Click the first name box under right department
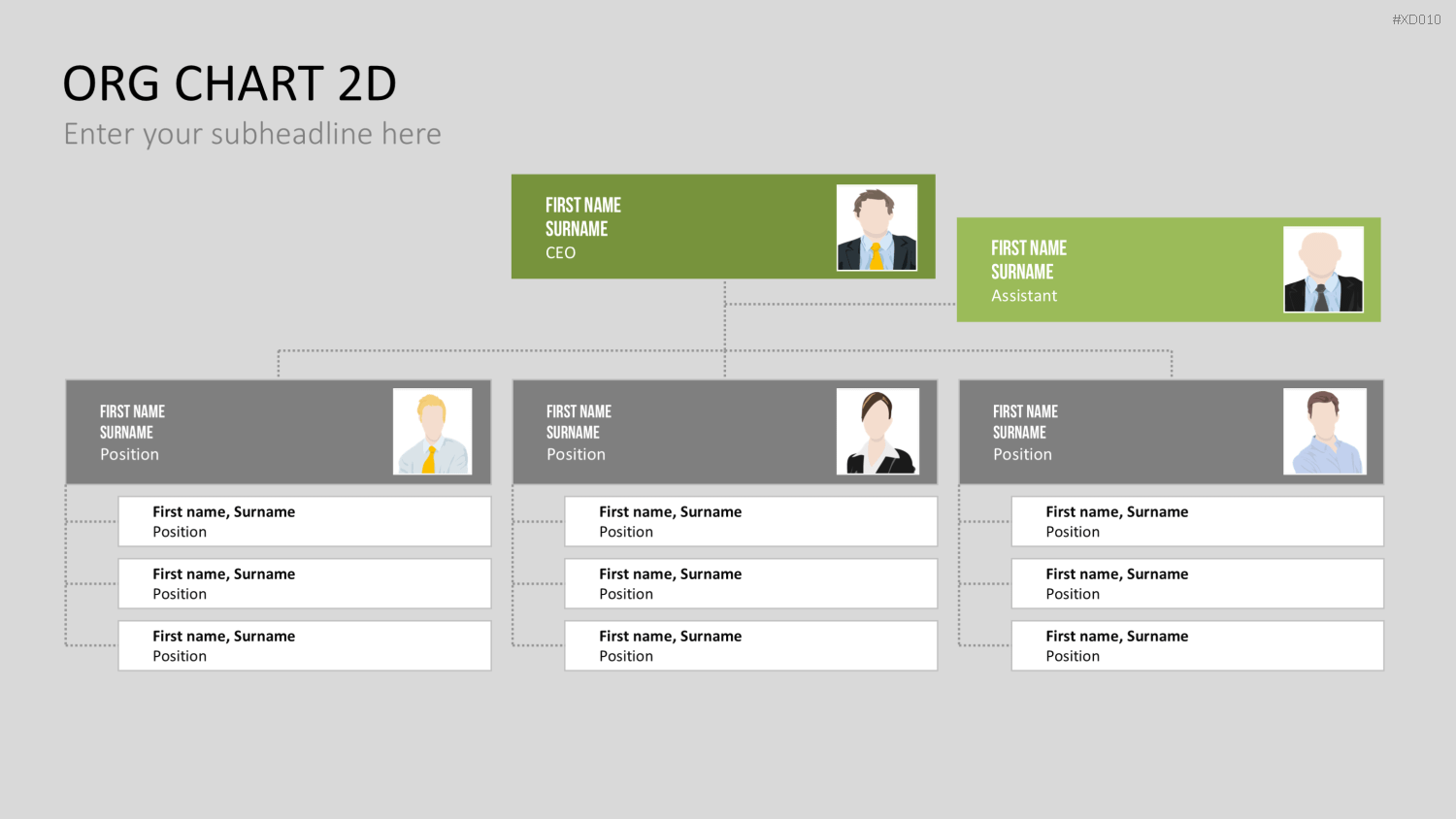Image resolution: width=1456 pixels, height=819 pixels. click(x=1198, y=522)
